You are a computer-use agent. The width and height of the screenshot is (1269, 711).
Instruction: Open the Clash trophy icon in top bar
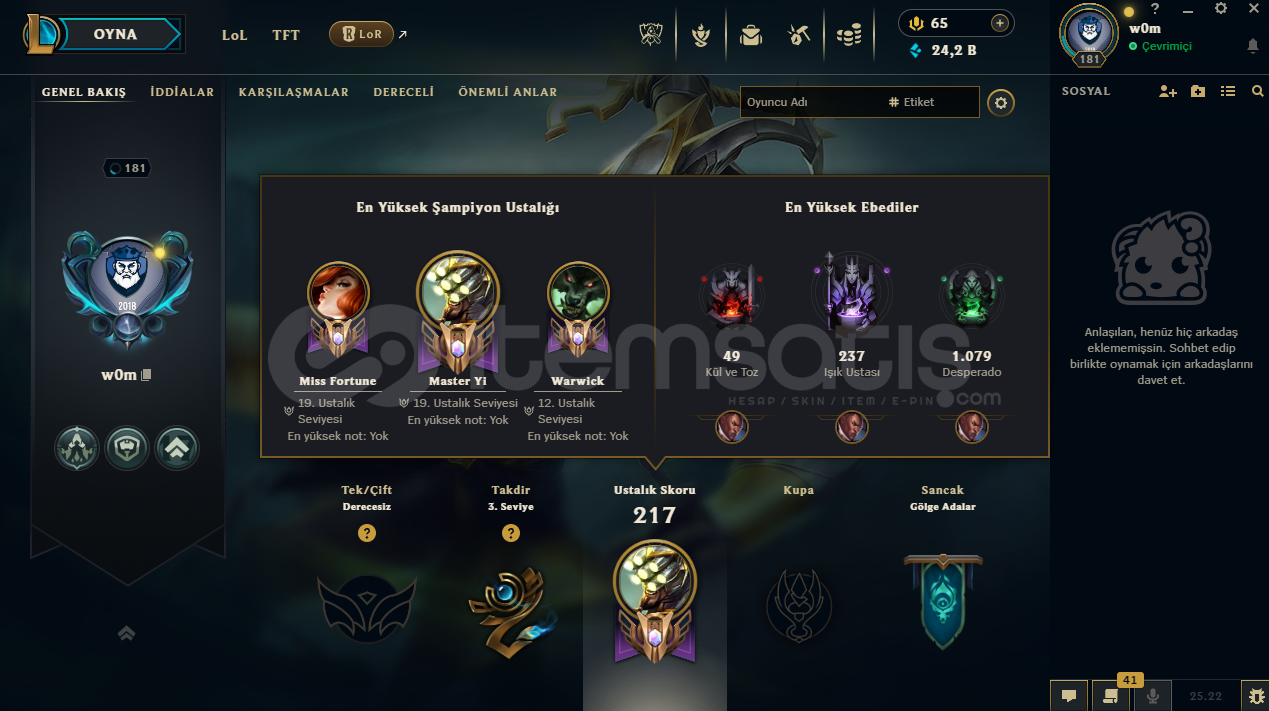701,36
